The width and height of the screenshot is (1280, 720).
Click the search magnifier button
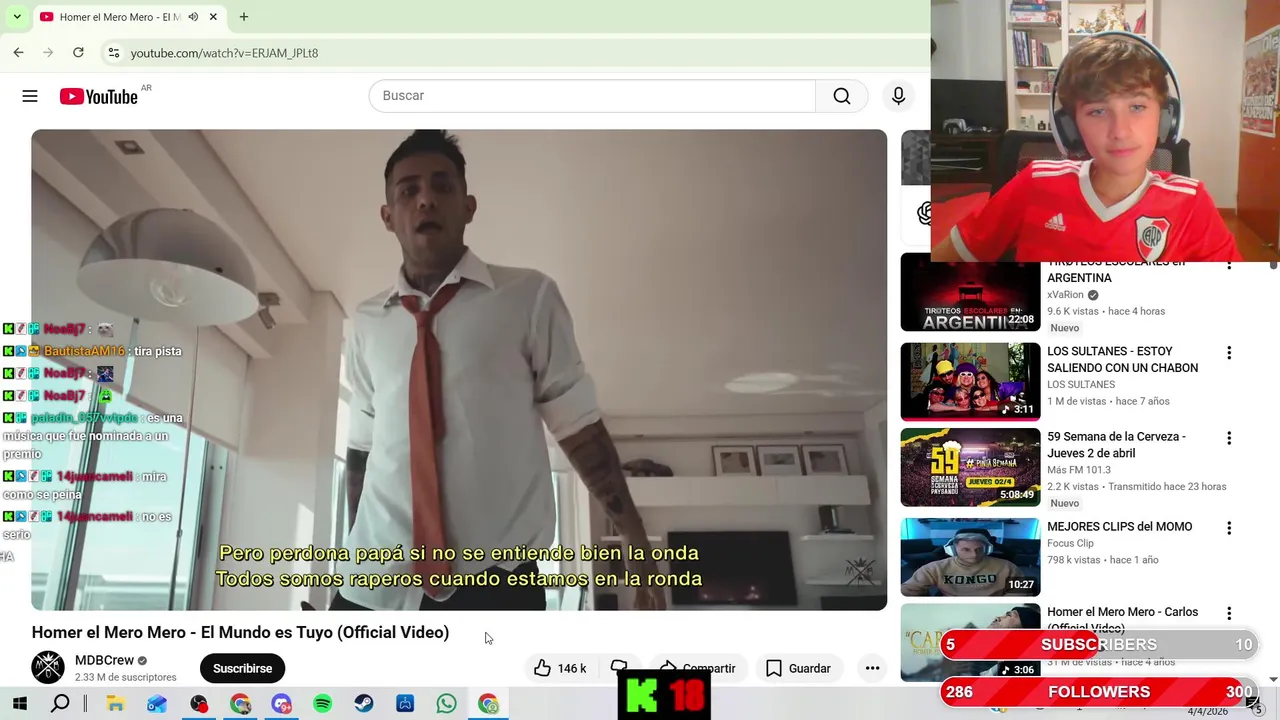pos(842,96)
